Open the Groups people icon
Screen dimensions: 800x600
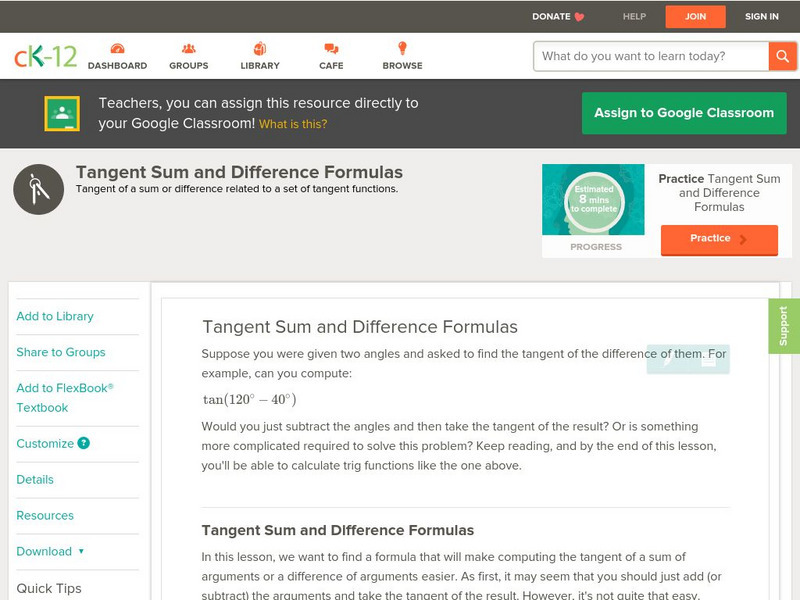click(x=189, y=49)
